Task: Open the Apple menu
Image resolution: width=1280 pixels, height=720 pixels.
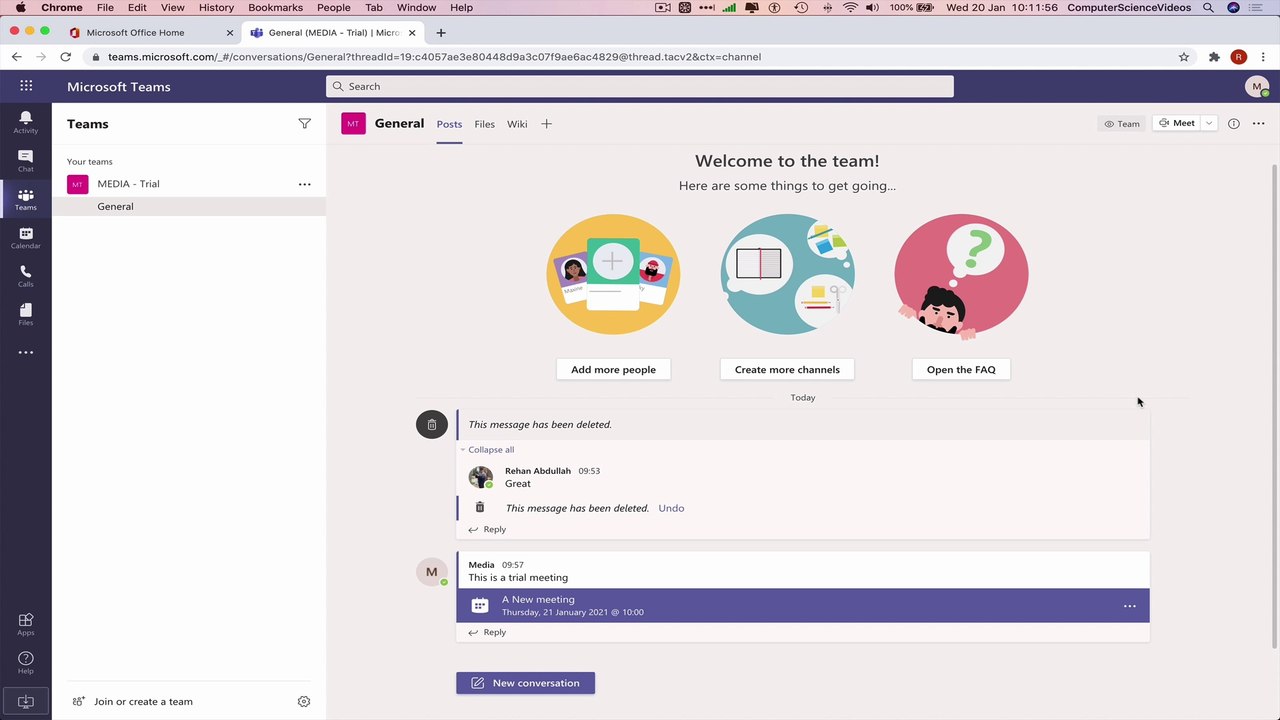Action: (20, 7)
